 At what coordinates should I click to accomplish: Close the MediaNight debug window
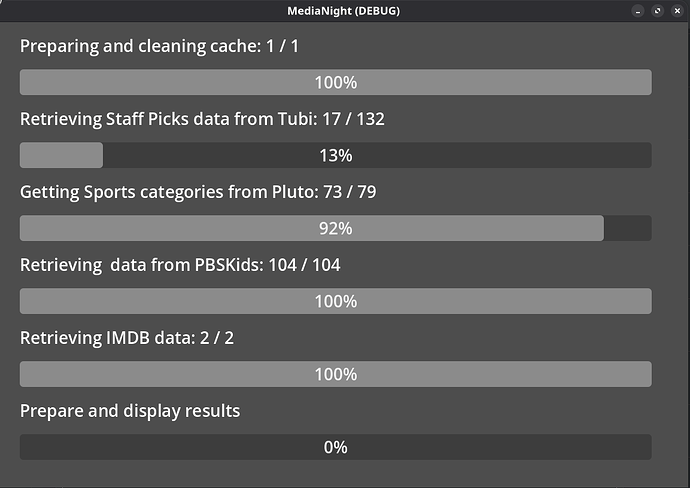point(675,11)
